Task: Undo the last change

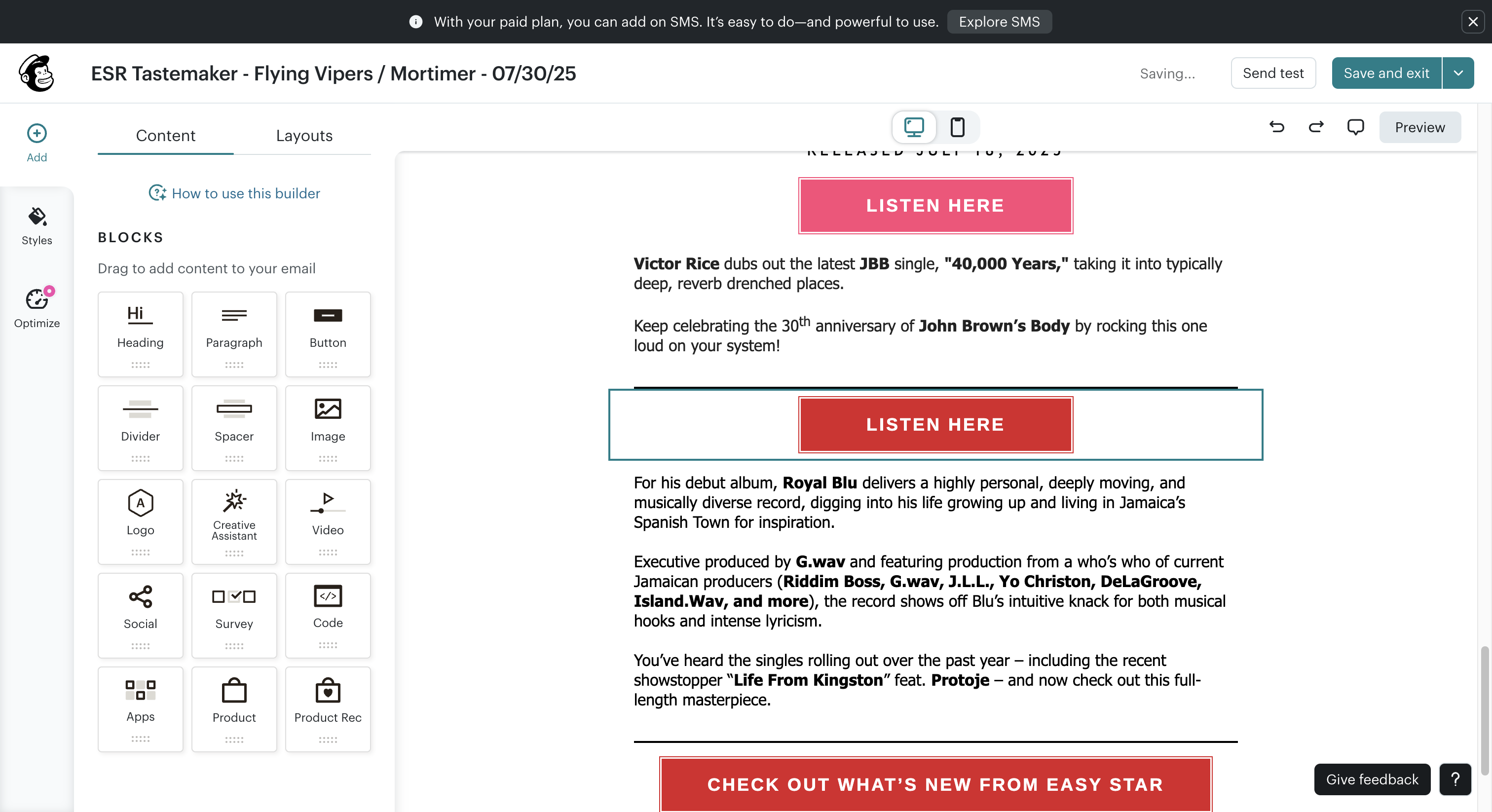Action: [x=1276, y=127]
